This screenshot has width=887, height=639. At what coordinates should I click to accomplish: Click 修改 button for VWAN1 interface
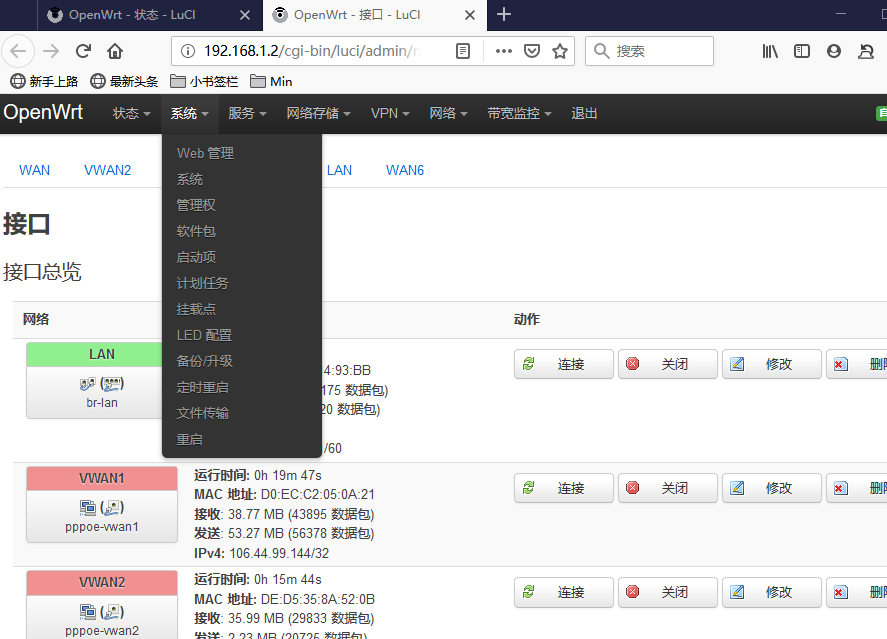(x=772, y=487)
